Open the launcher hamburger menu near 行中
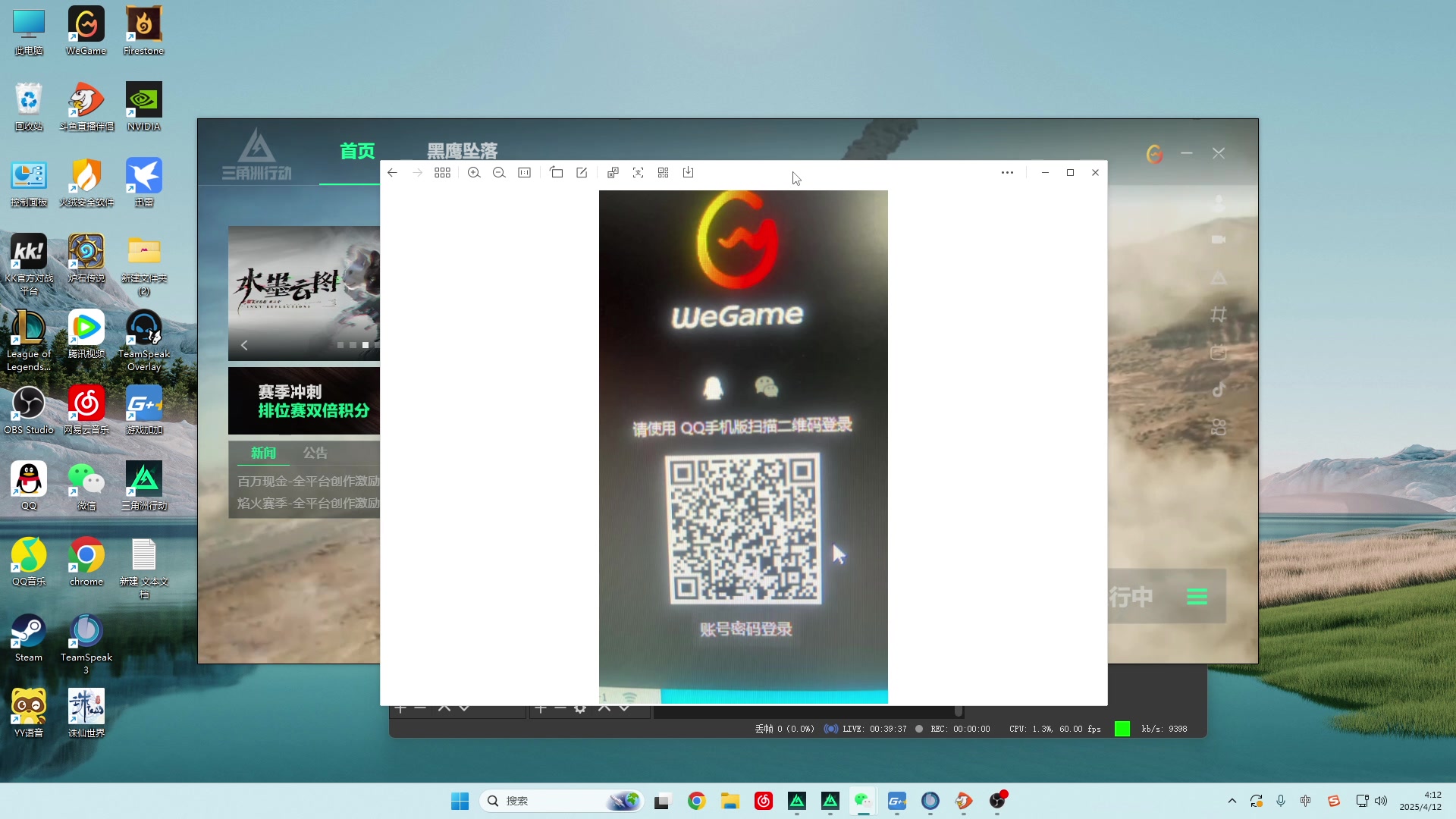 pyautogui.click(x=1197, y=597)
